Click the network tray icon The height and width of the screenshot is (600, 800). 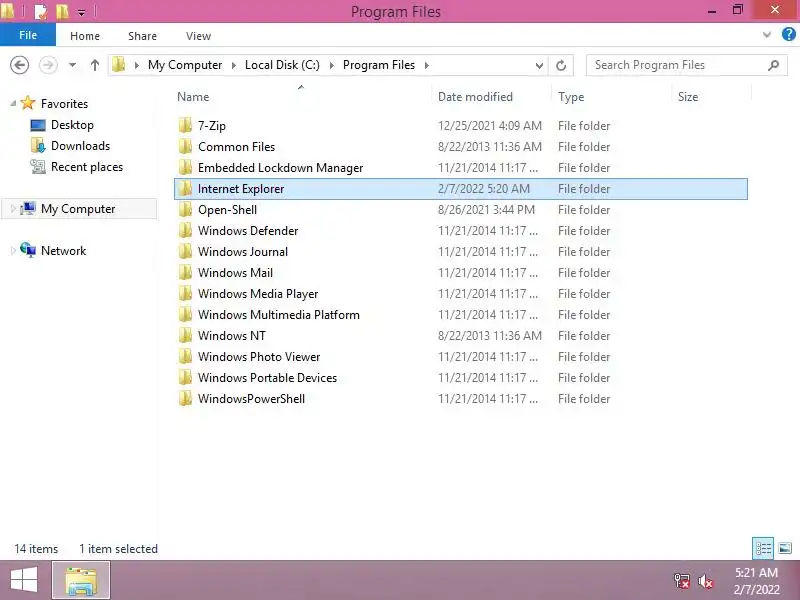[x=682, y=581]
